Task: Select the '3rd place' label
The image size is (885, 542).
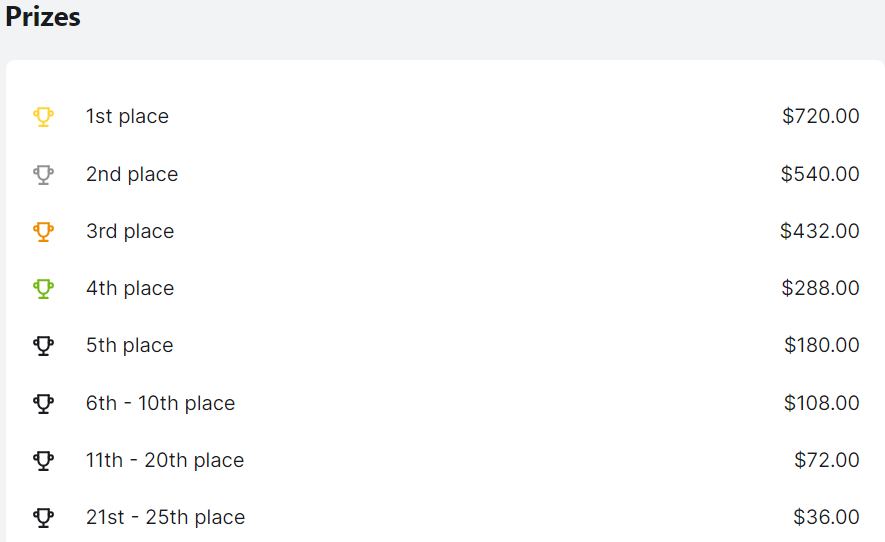Action: pyautogui.click(x=130, y=231)
